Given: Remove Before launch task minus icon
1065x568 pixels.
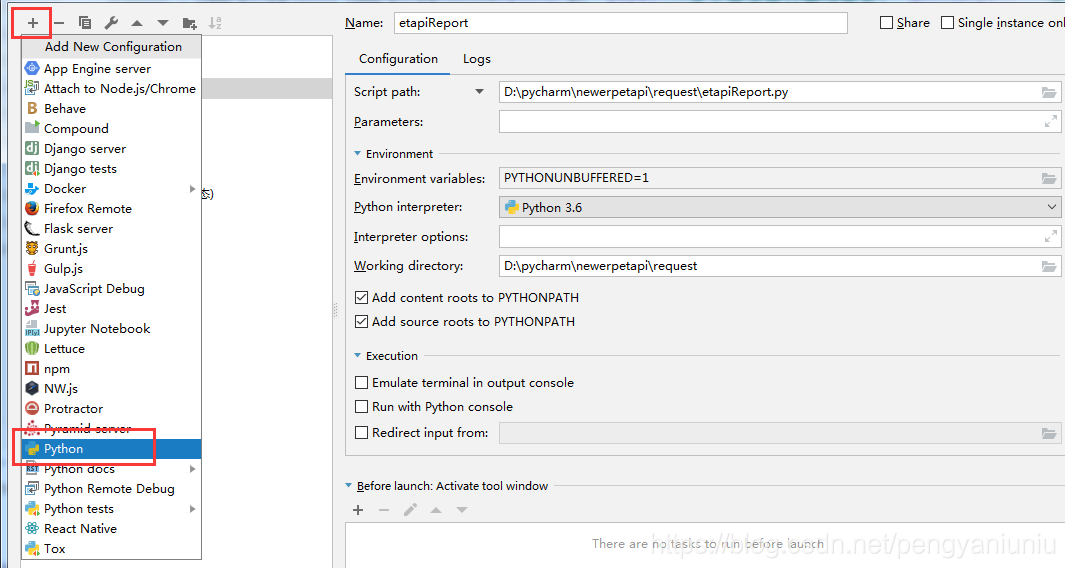Looking at the screenshot, I should point(384,510).
